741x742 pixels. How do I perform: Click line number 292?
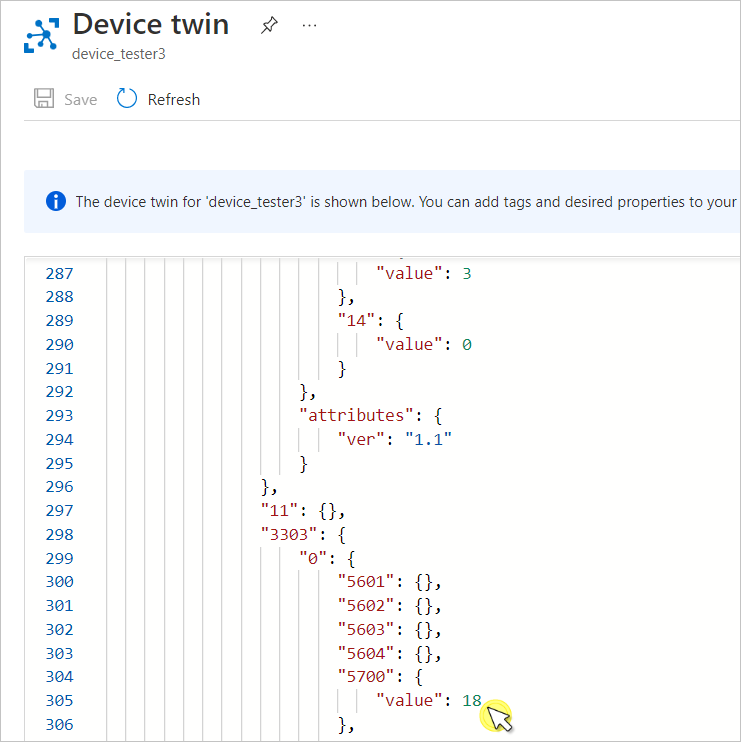coord(60,392)
